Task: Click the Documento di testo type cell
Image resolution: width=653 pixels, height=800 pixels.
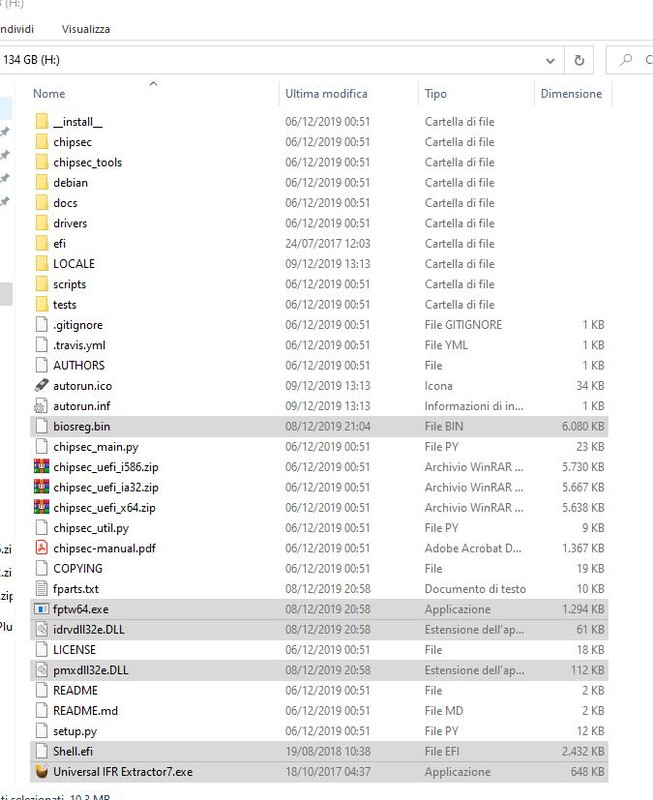Action: (x=475, y=589)
